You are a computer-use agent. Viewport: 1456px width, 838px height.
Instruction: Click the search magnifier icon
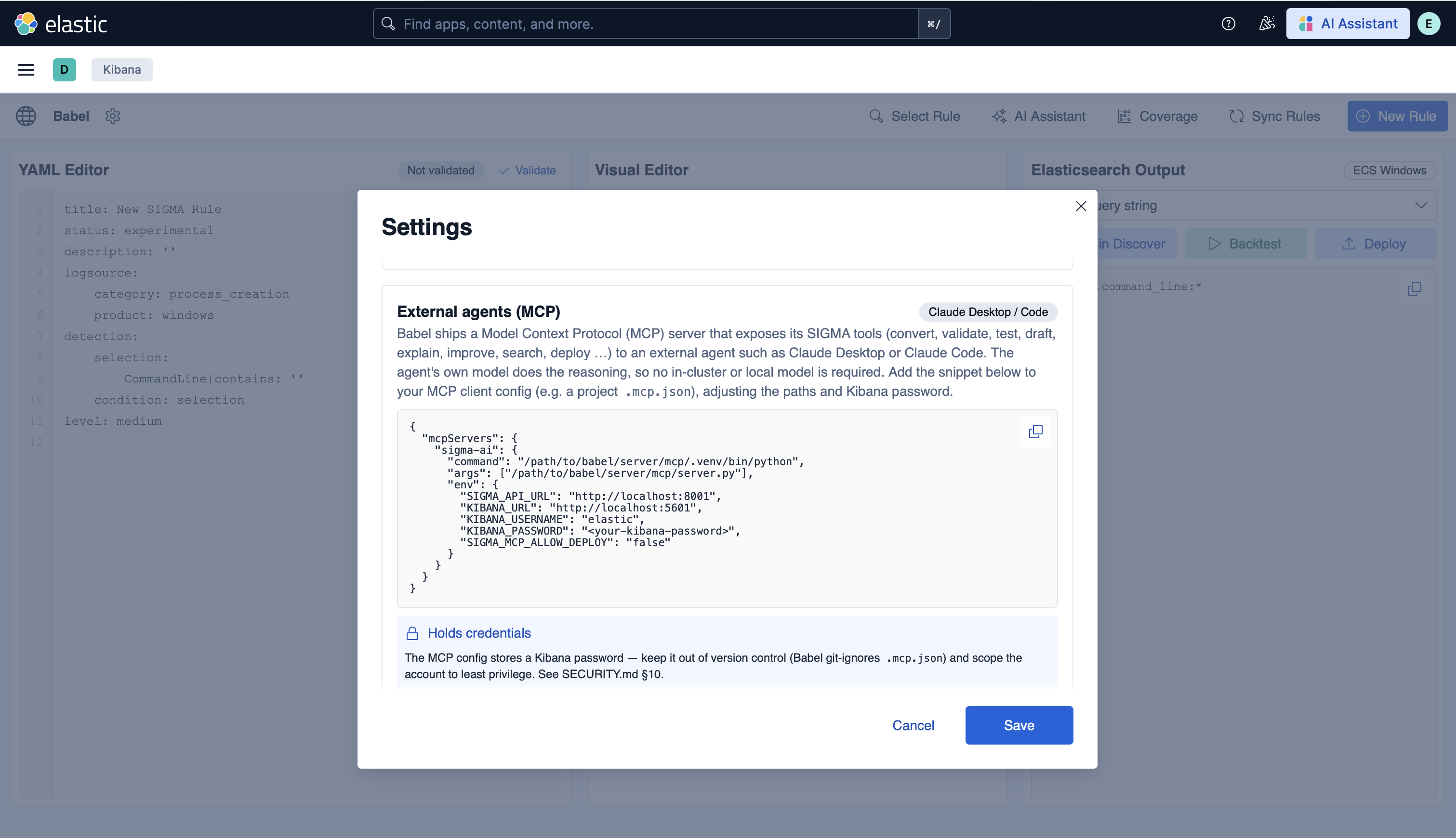pyautogui.click(x=389, y=24)
